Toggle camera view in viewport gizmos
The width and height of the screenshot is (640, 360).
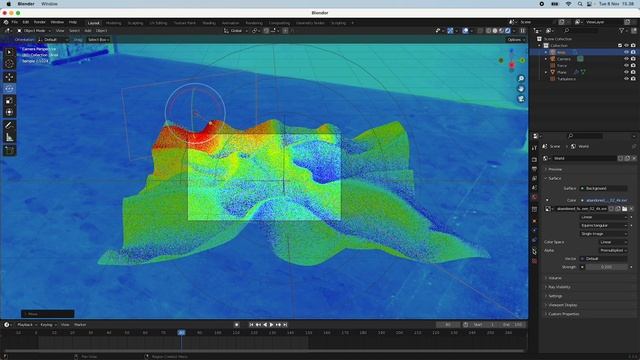521,99
